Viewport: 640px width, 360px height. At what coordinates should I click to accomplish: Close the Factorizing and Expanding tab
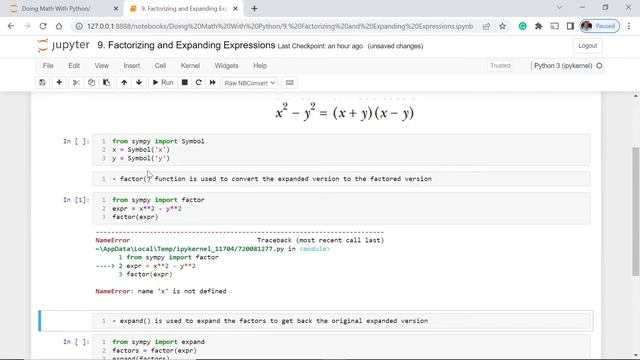coord(236,9)
